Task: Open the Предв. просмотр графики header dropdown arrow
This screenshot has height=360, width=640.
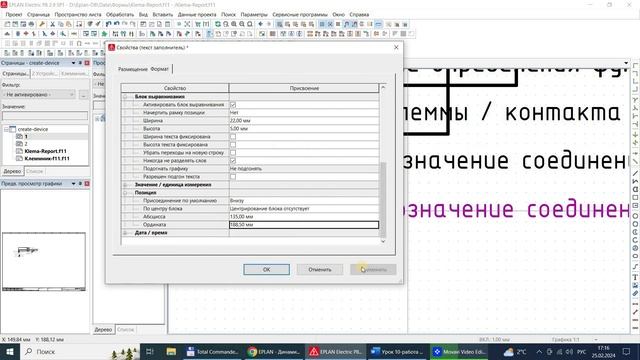Action: 73,184
